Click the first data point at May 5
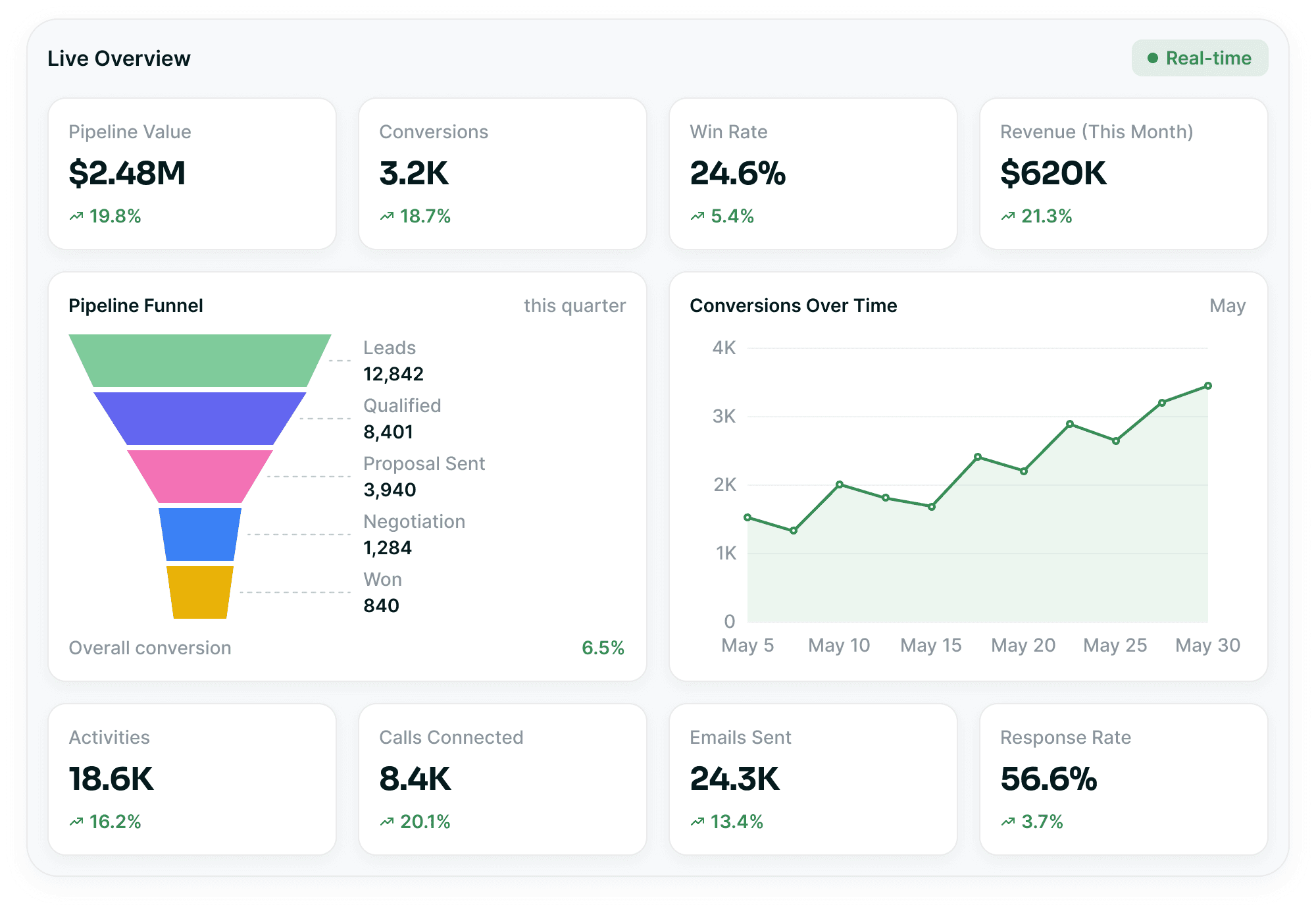 (747, 517)
